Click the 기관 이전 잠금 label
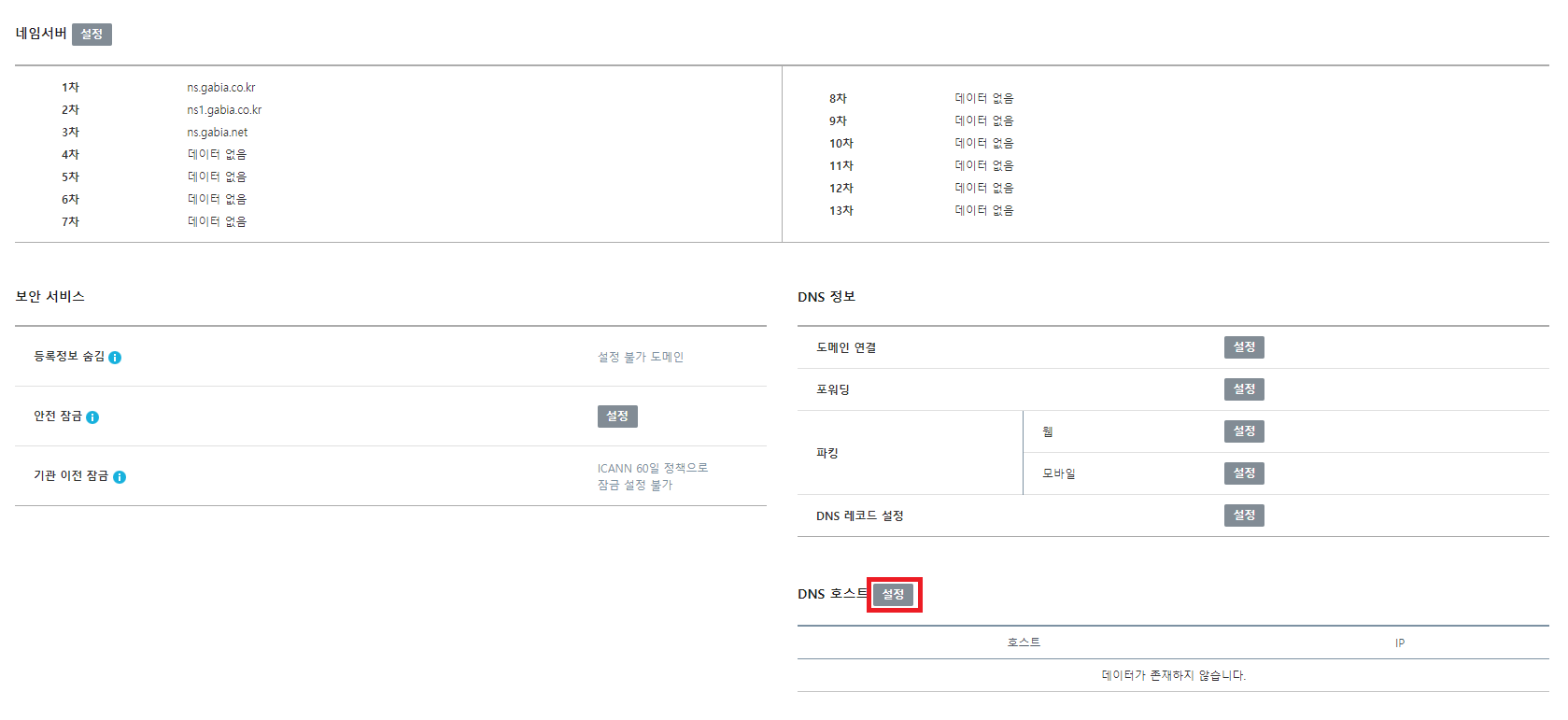The image size is (1568, 720). [x=71, y=476]
